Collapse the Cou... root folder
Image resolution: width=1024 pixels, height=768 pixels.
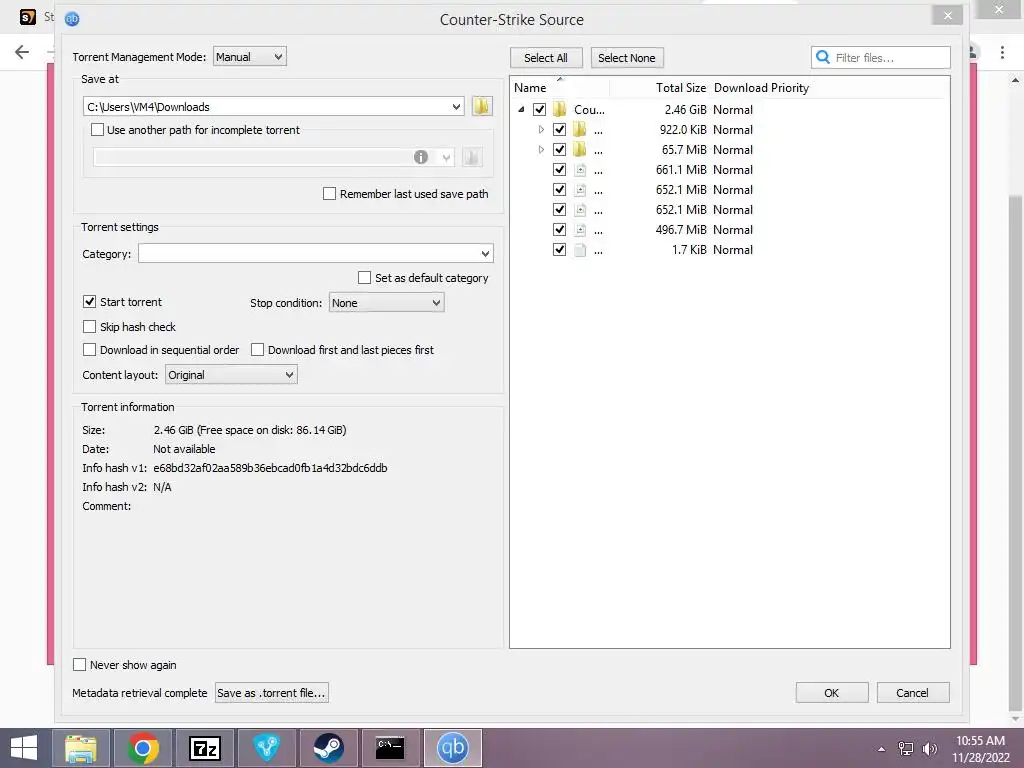[x=521, y=109]
